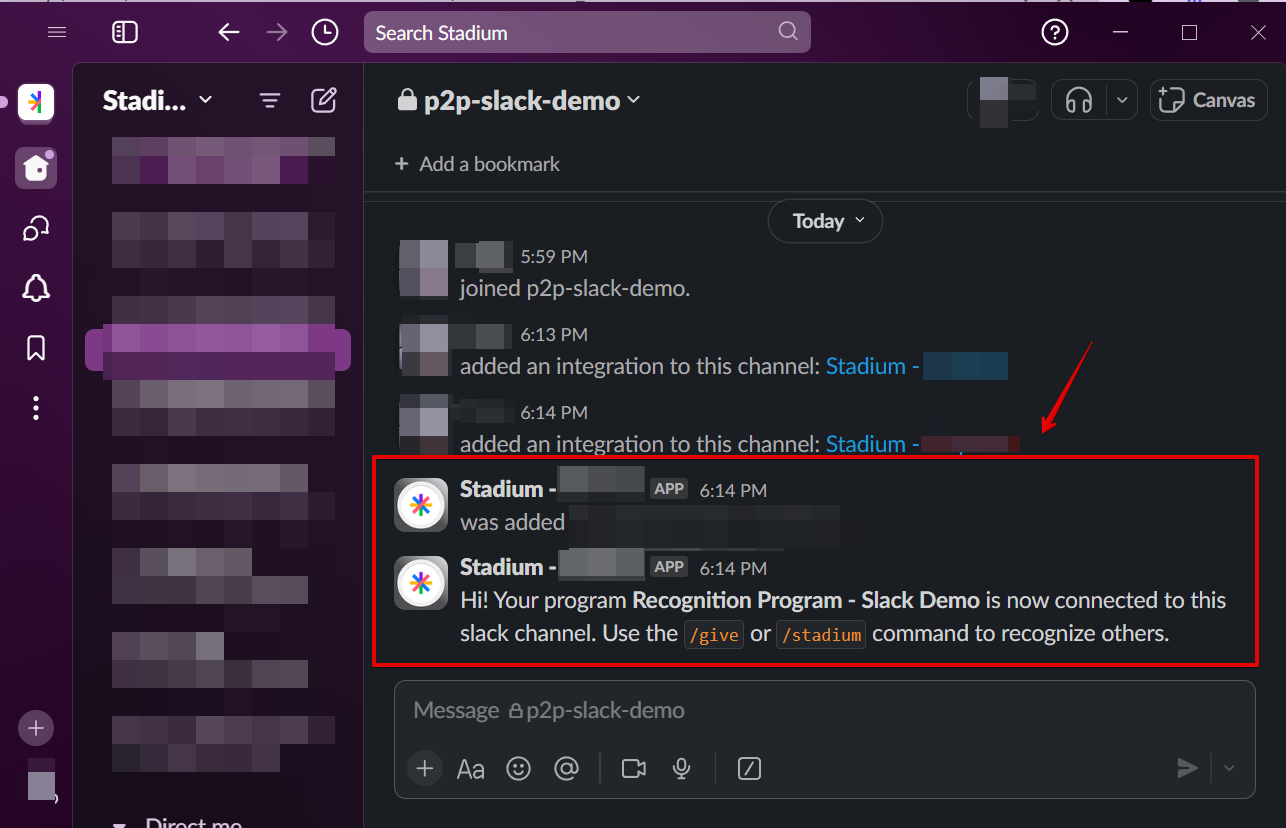Click the user avatar at the sidebar bottom

(41, 779)
